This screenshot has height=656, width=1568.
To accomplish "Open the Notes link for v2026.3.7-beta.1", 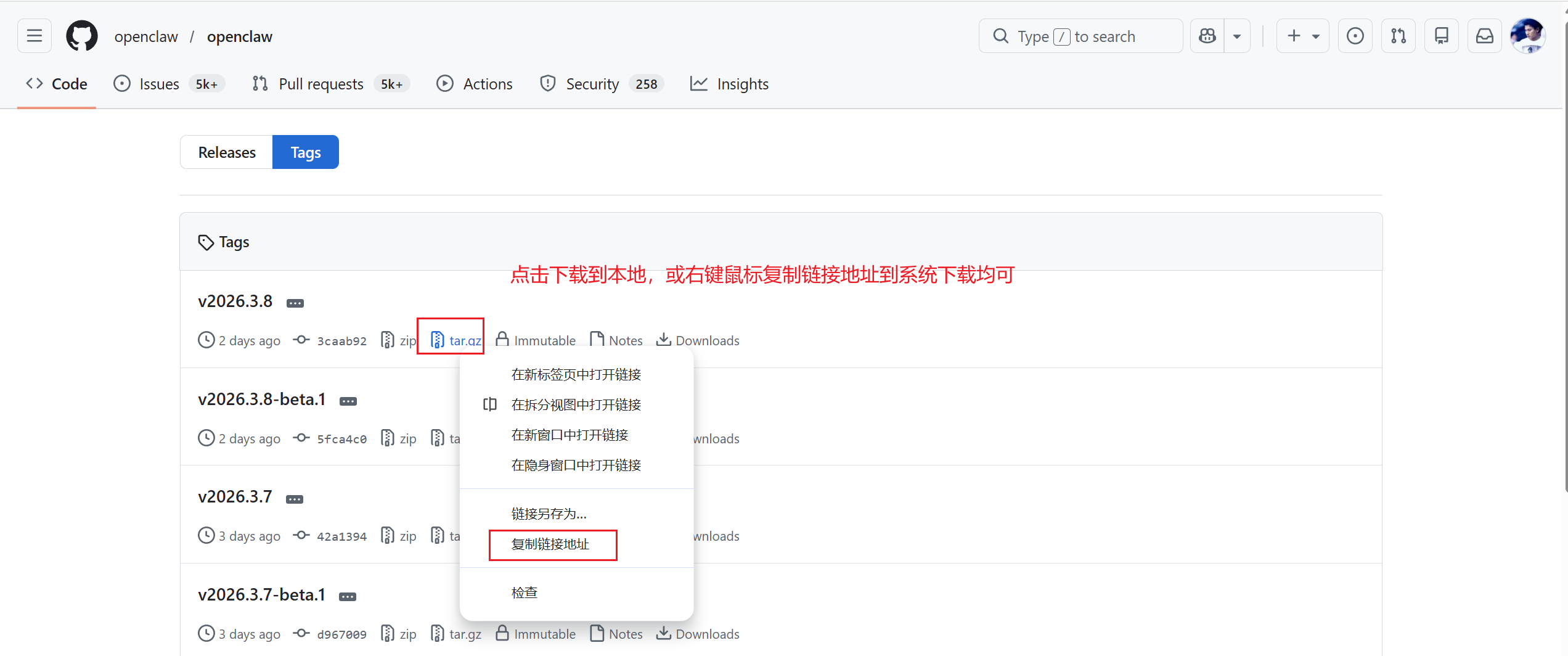I will tap(626, 633).
